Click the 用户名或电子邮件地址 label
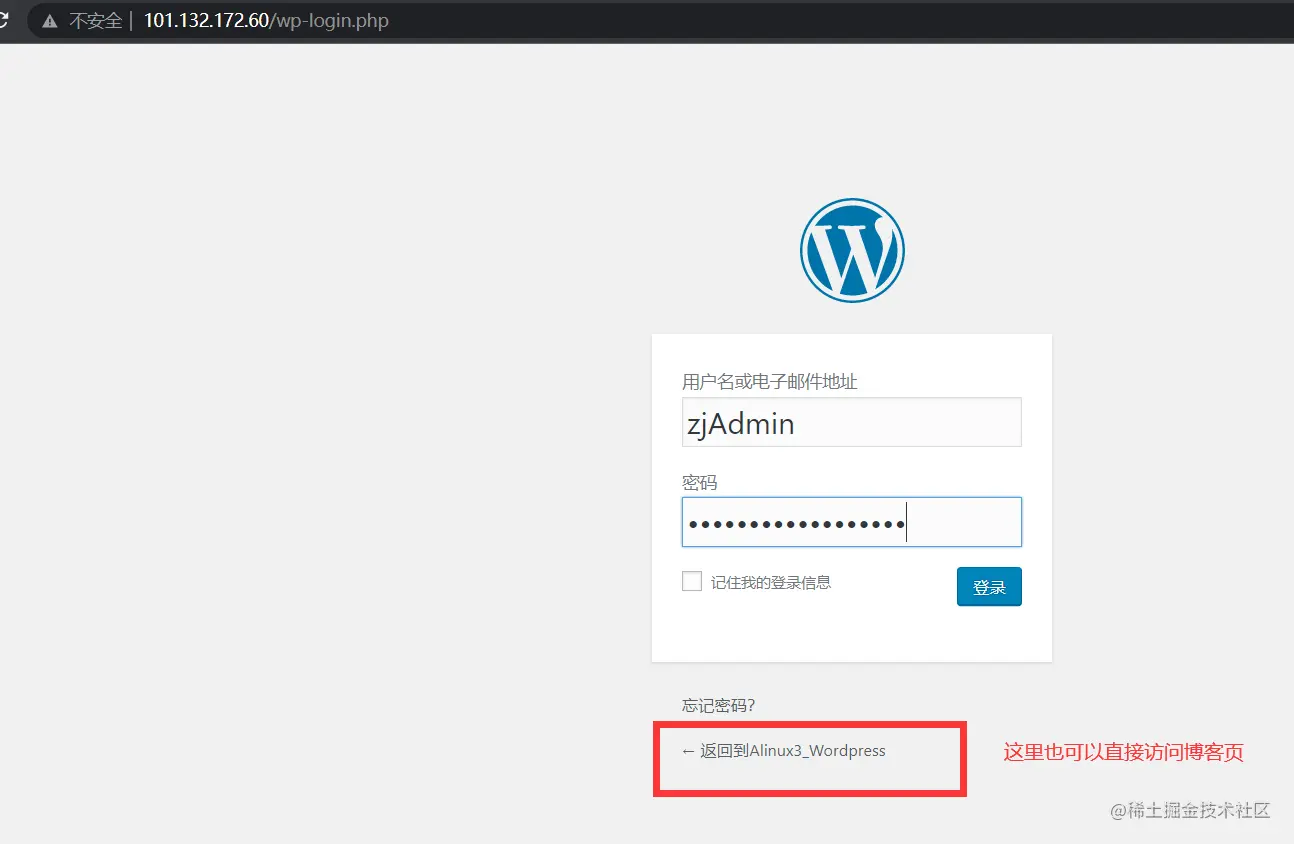Viewport: 1294px width, 844px height. pos(770,381)
